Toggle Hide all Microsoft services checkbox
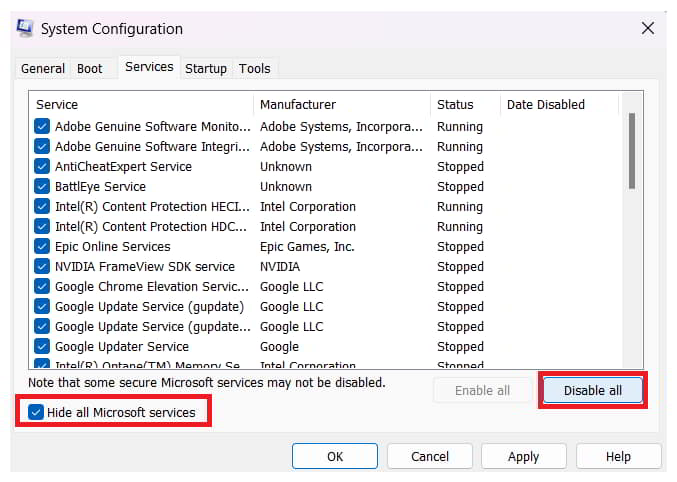 coord(36,412)
